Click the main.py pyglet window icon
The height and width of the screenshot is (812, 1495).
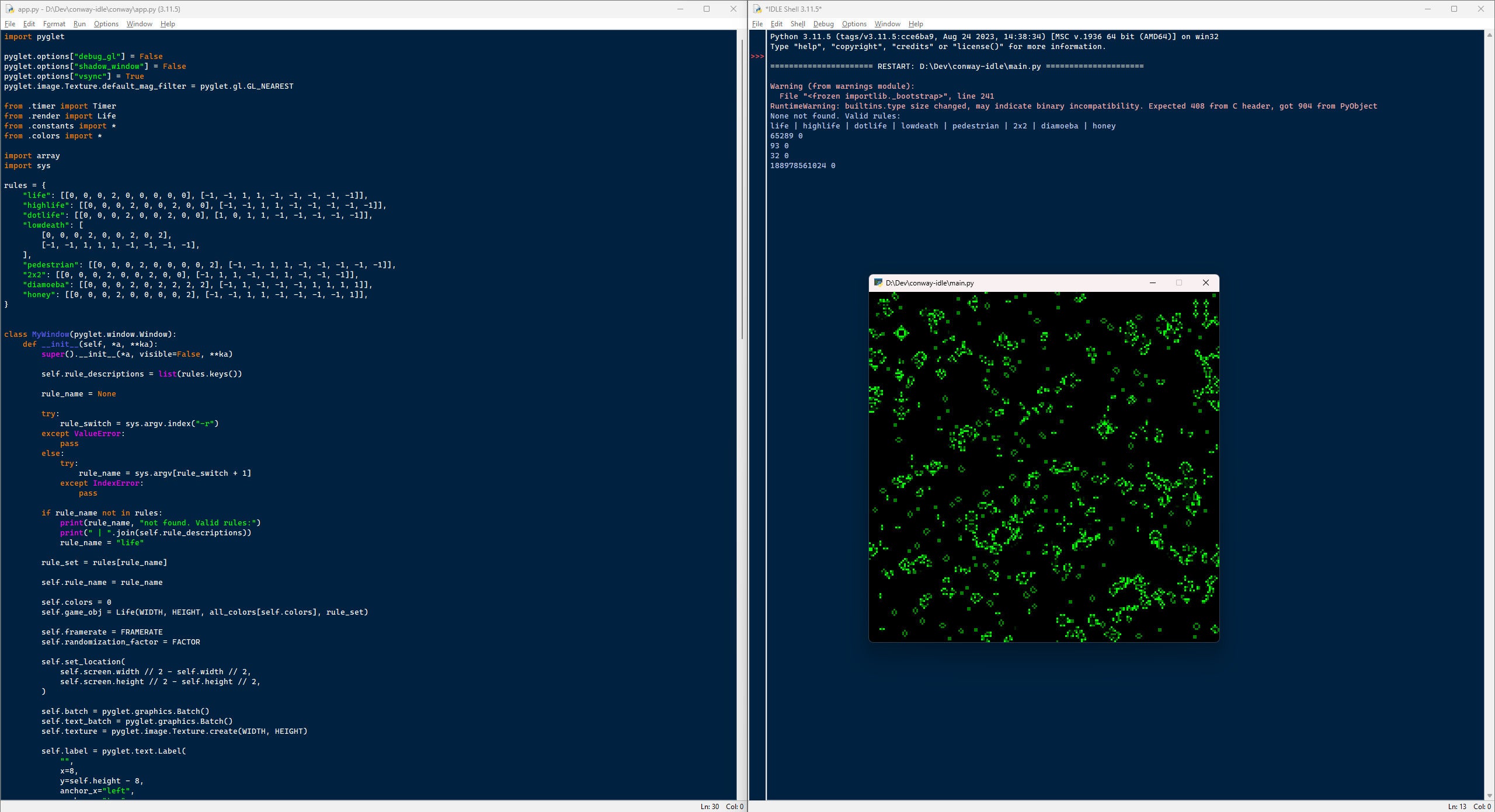(878, 283)
